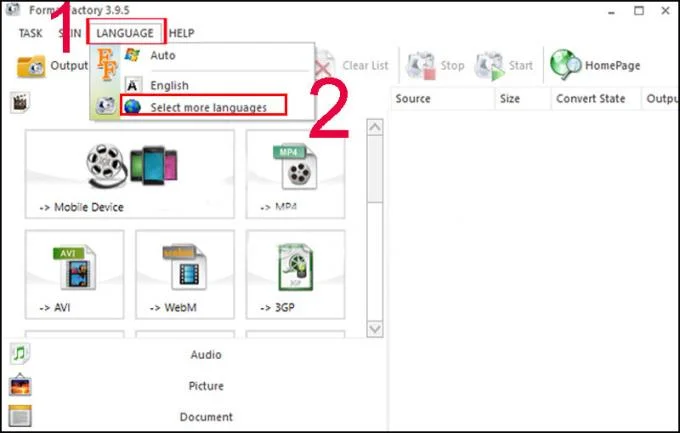Click the Video category clapperboard icon
The image size is (680, 433).
(20, 102)
